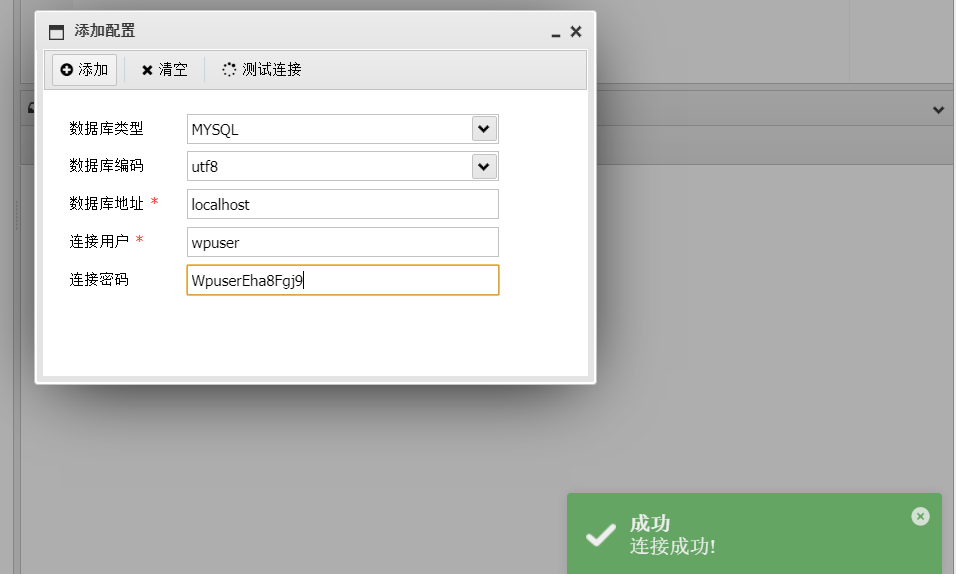Screen dimensions: 956x574
Task: Click the 数据库地址 label
Action: (106, 204)
